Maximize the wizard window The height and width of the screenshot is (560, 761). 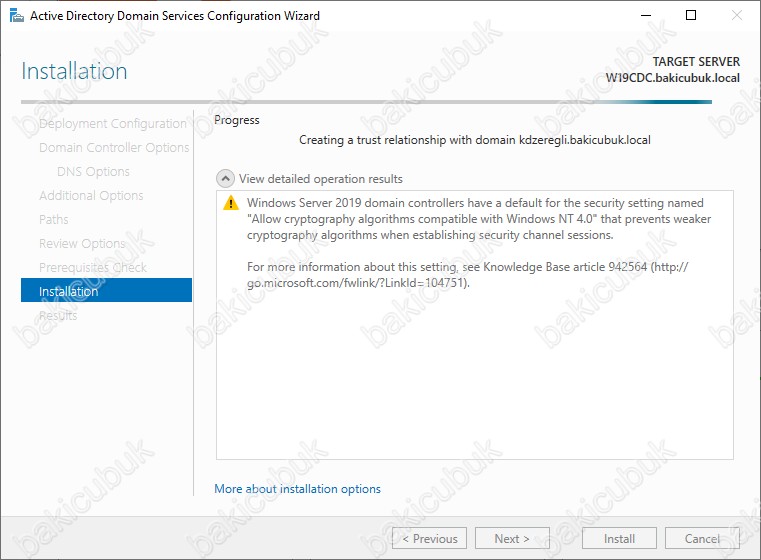pyautogui.click(x=691, y=16)
